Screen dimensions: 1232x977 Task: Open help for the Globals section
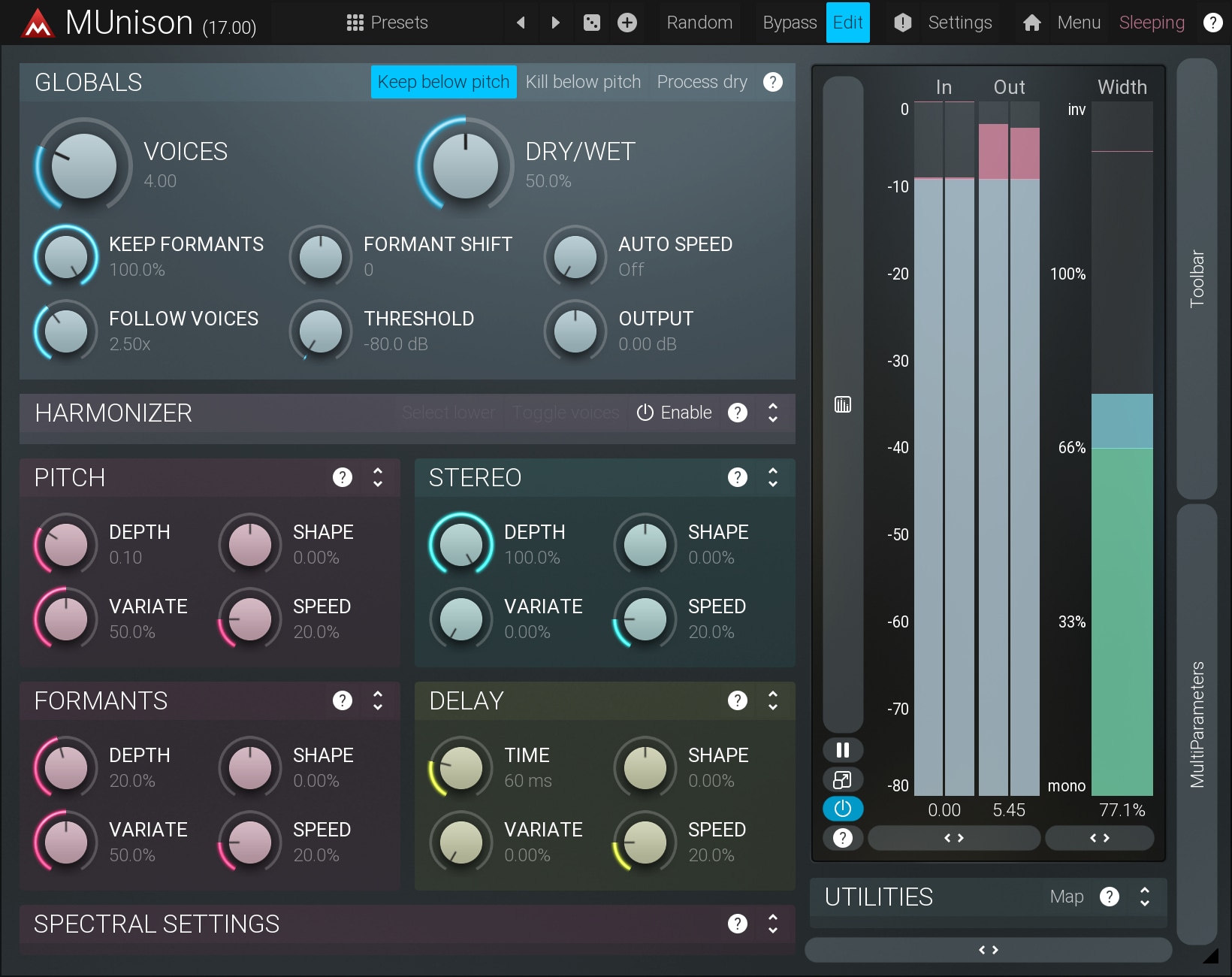pos(773,82)
